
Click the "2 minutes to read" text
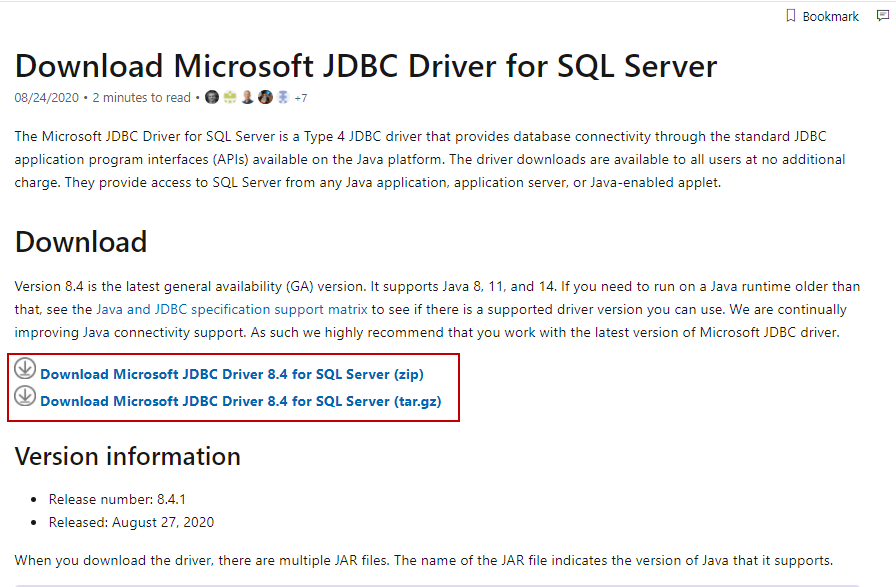[x=141, y=98]
